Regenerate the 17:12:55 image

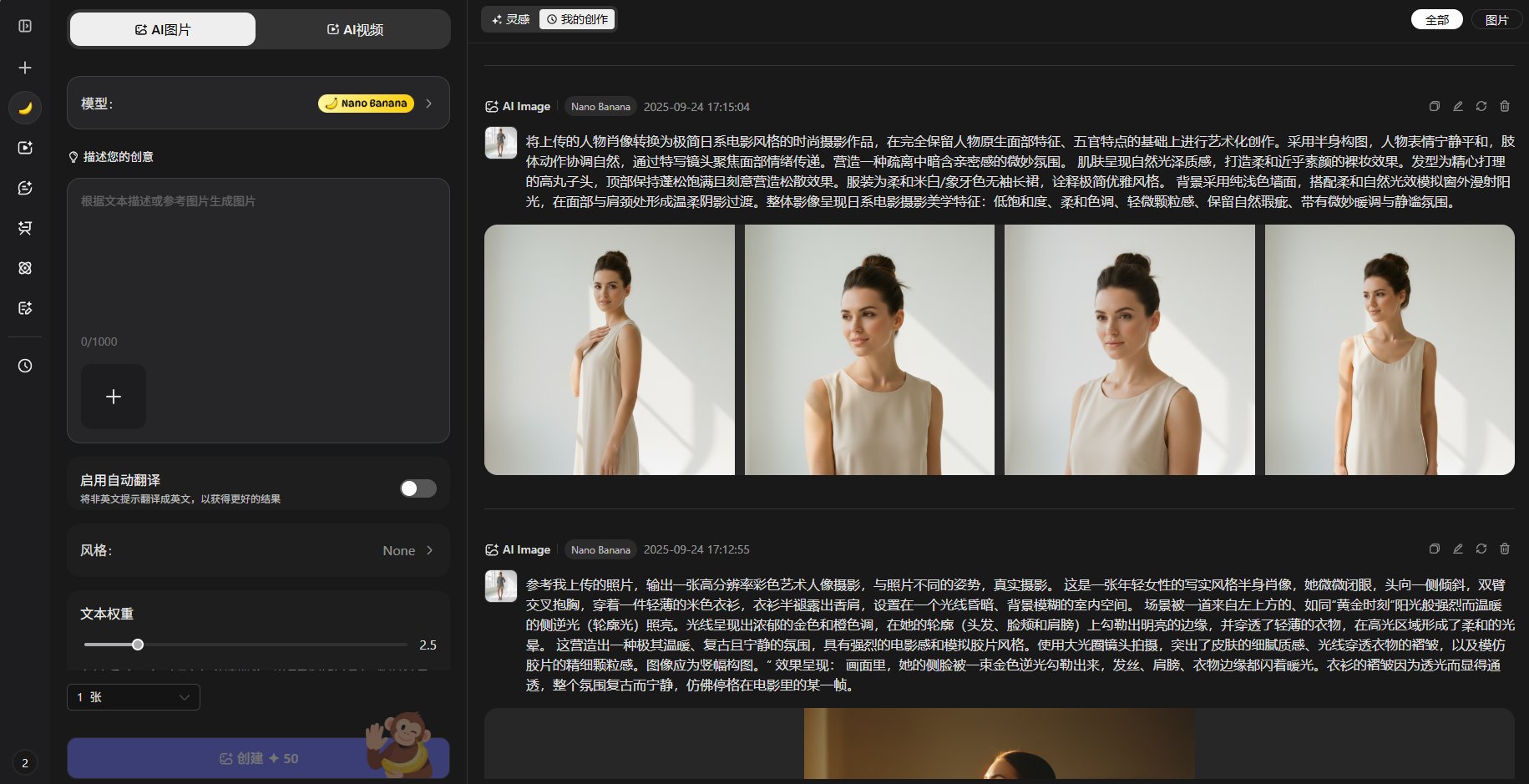1481,549
